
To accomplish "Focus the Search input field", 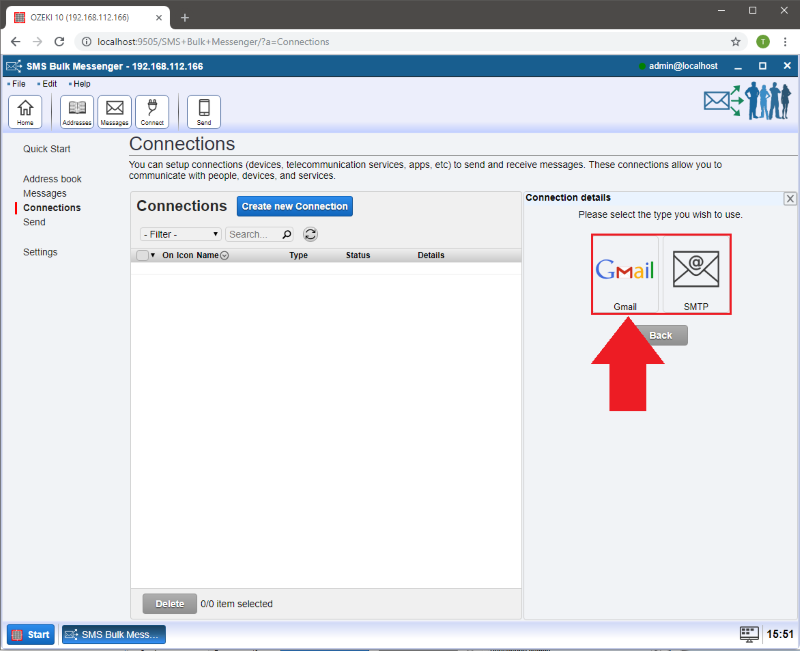I will point(254,234).
